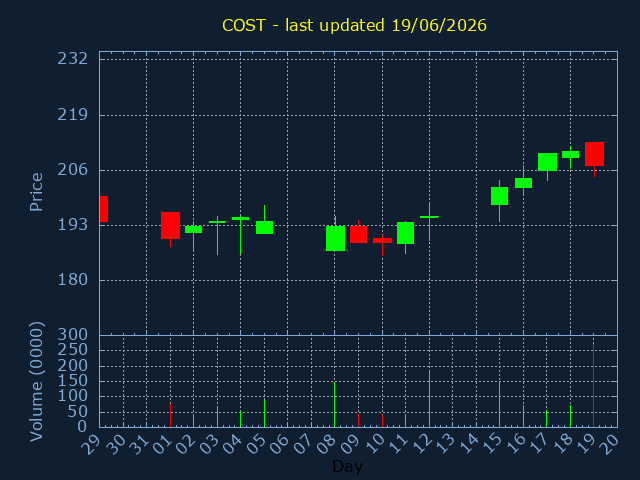This screenshot has width=640, height=480.
Task: Click the day axis label 07
Action: (x=304, y=443)
